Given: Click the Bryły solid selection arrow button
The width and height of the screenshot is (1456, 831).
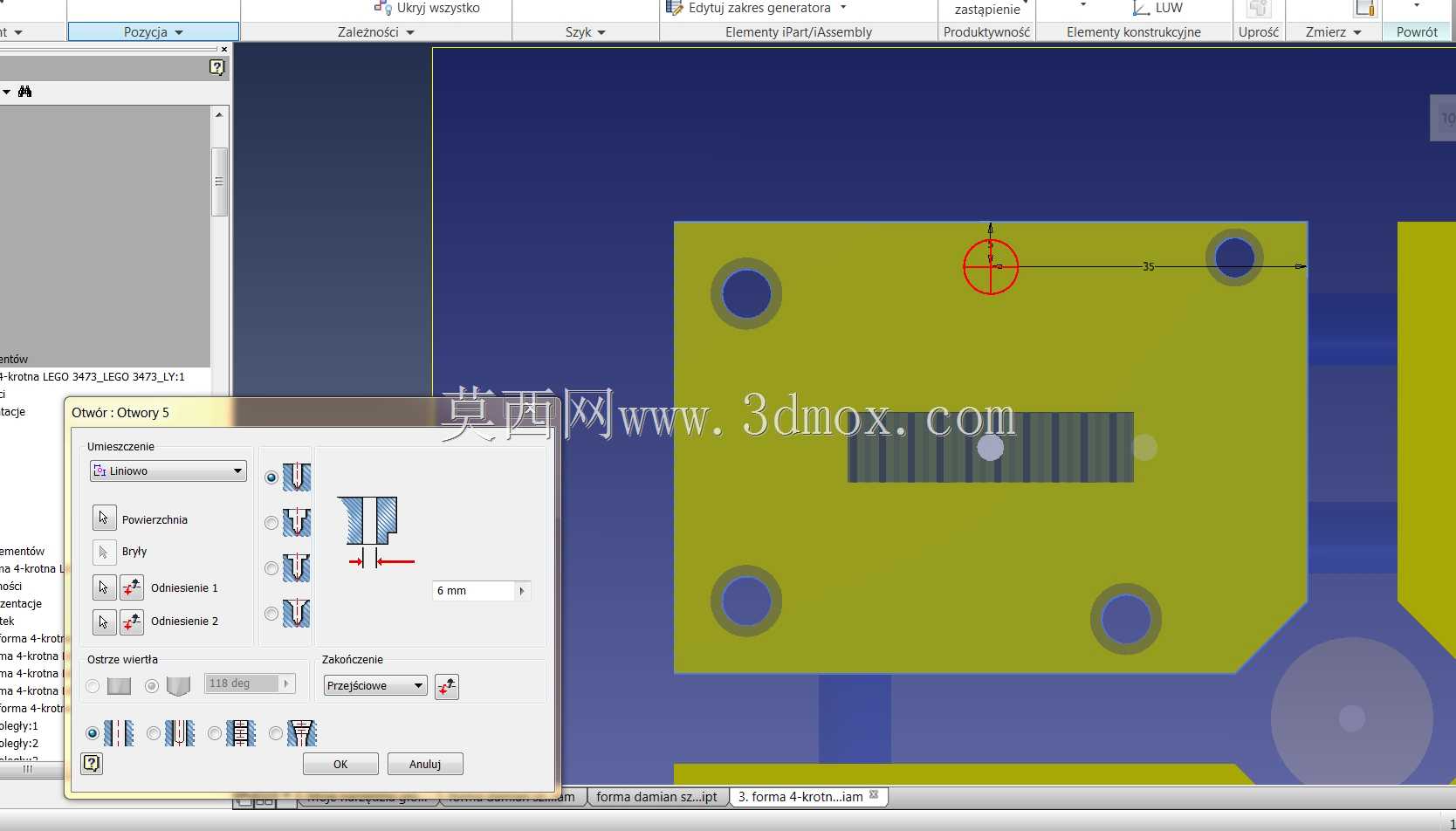Looking at the screenshot, I should point(104,552).
